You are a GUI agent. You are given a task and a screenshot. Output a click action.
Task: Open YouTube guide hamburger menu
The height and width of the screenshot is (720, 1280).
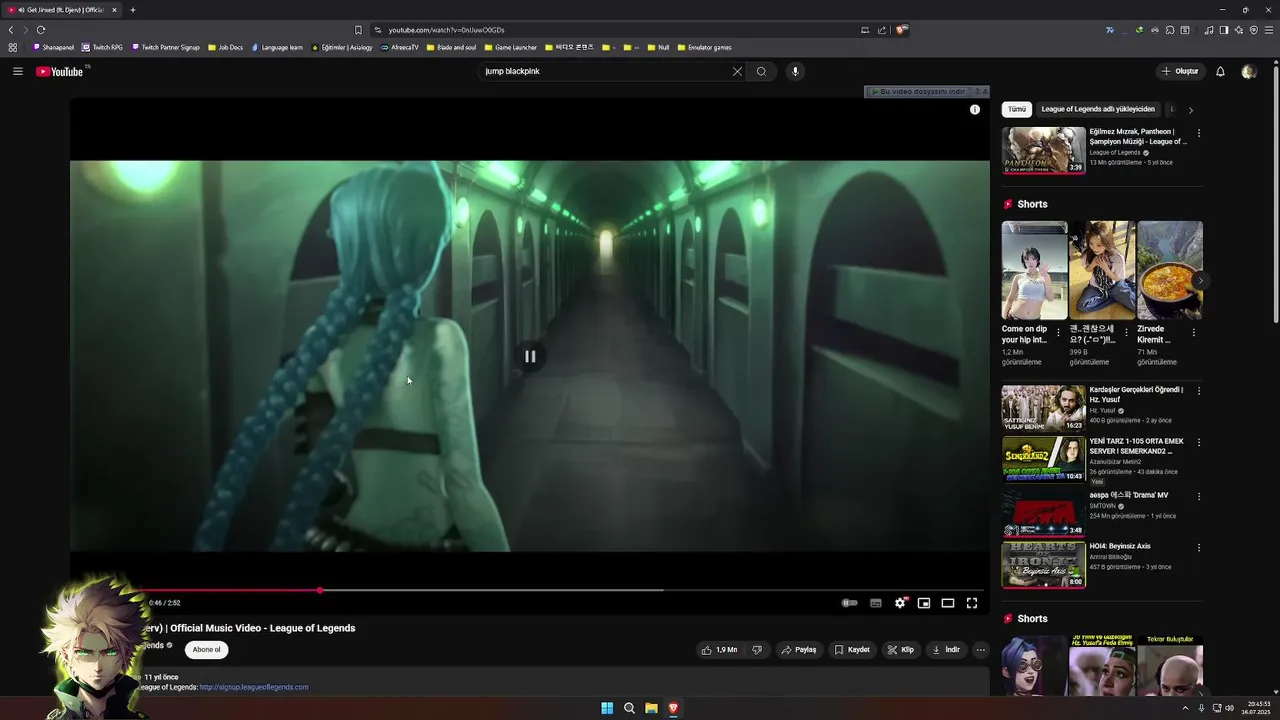click(x=17, y=71)
